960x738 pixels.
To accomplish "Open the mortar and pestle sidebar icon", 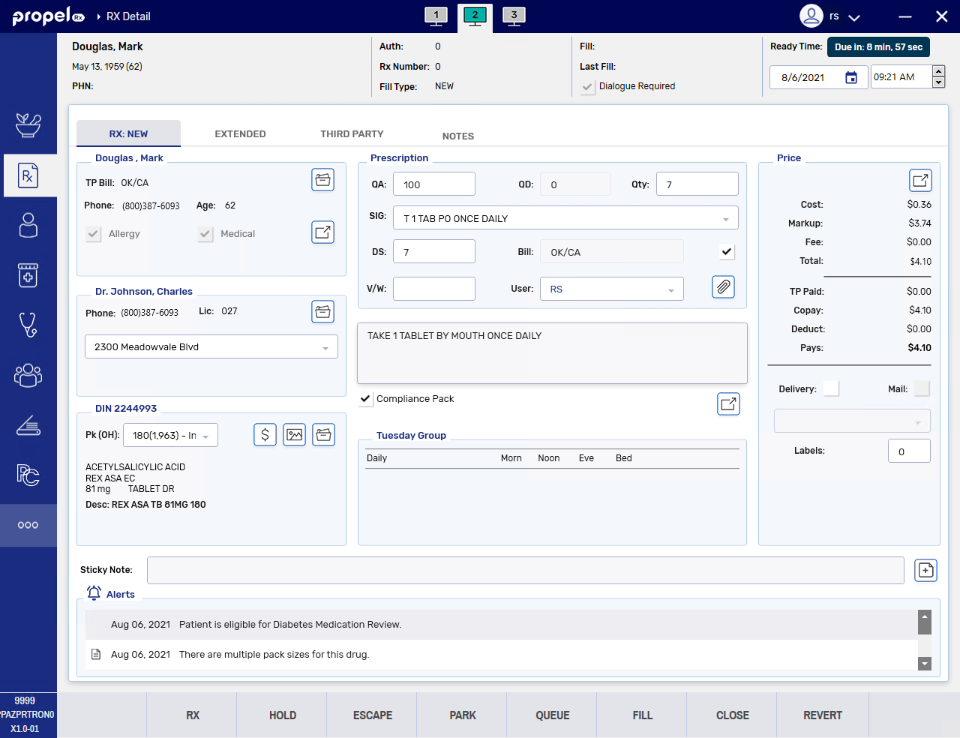I will pos(28,125).
